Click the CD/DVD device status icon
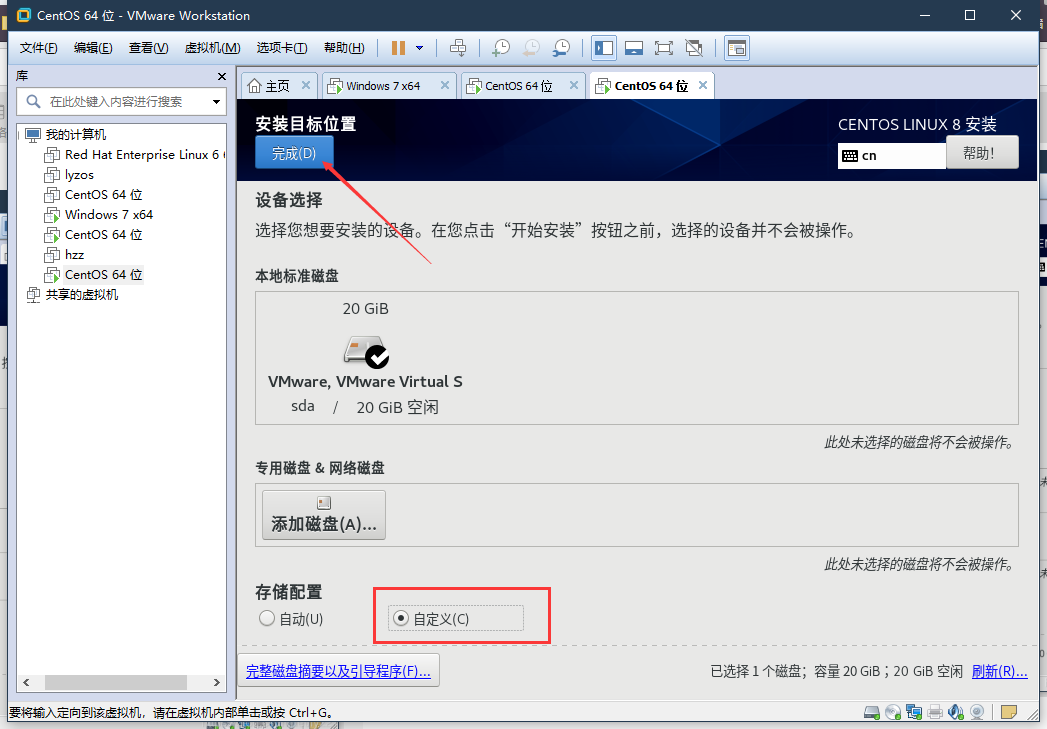This screenshot has height=729, width=1047. point(892,712)
